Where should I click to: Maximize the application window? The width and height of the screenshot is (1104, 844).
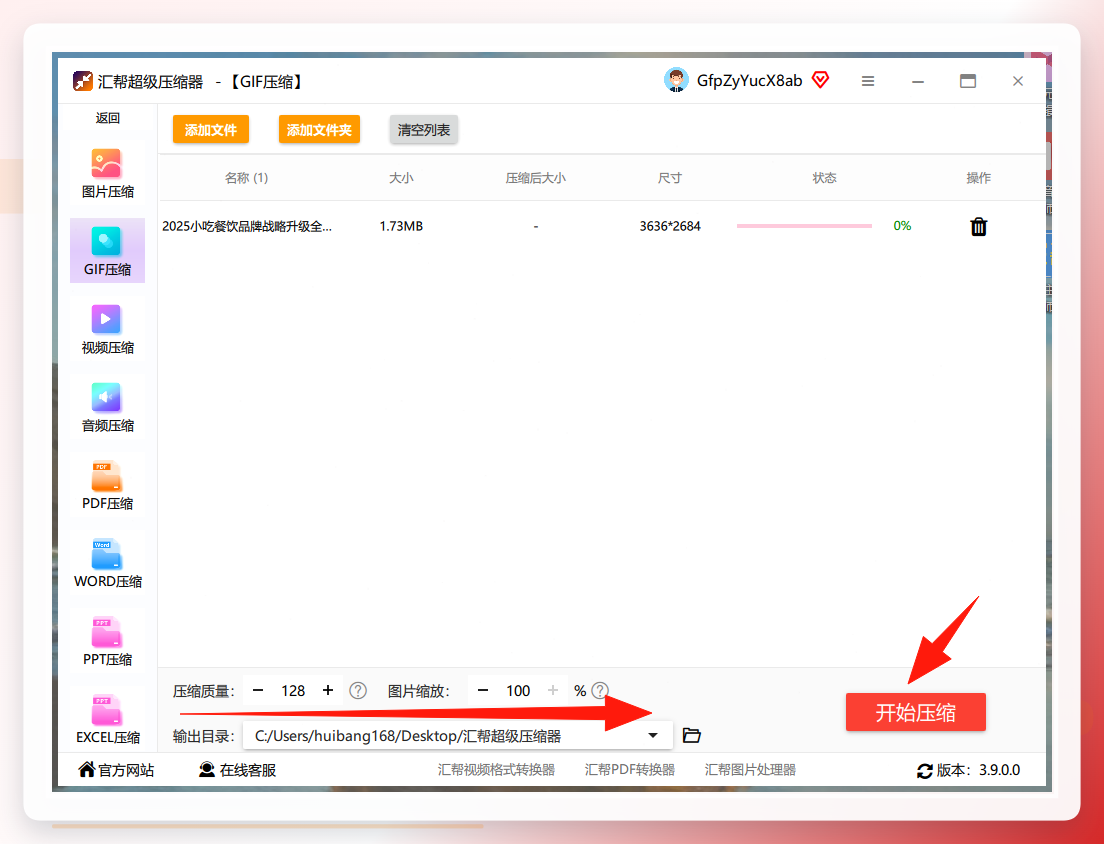(968, 81)
